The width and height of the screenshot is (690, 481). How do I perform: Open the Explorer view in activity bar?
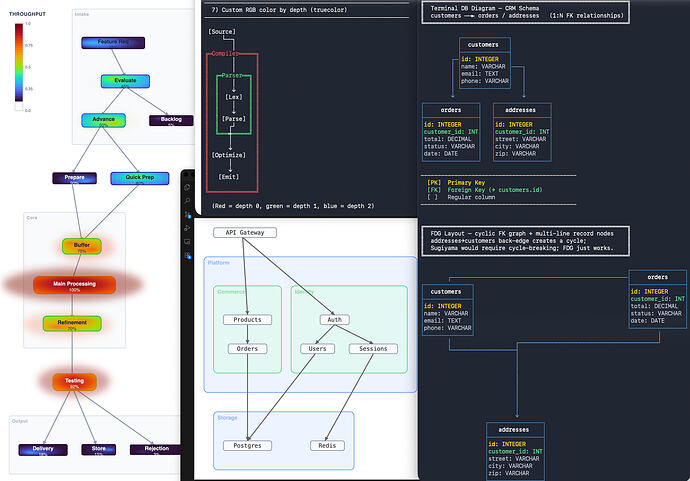coord(187,187)
